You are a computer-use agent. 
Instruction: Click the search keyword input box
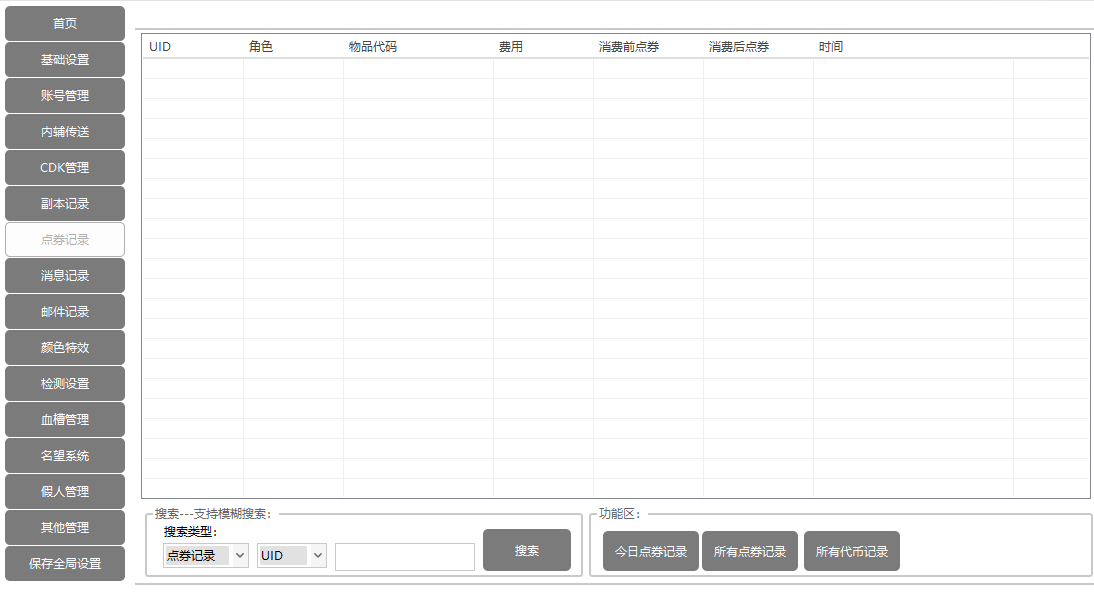pos(404,557)
